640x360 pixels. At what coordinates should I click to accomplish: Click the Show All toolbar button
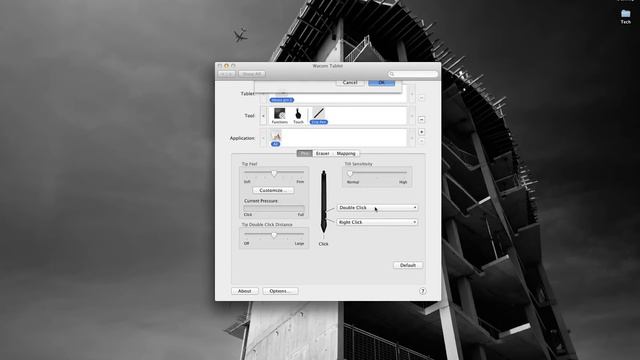click(252, 74)
